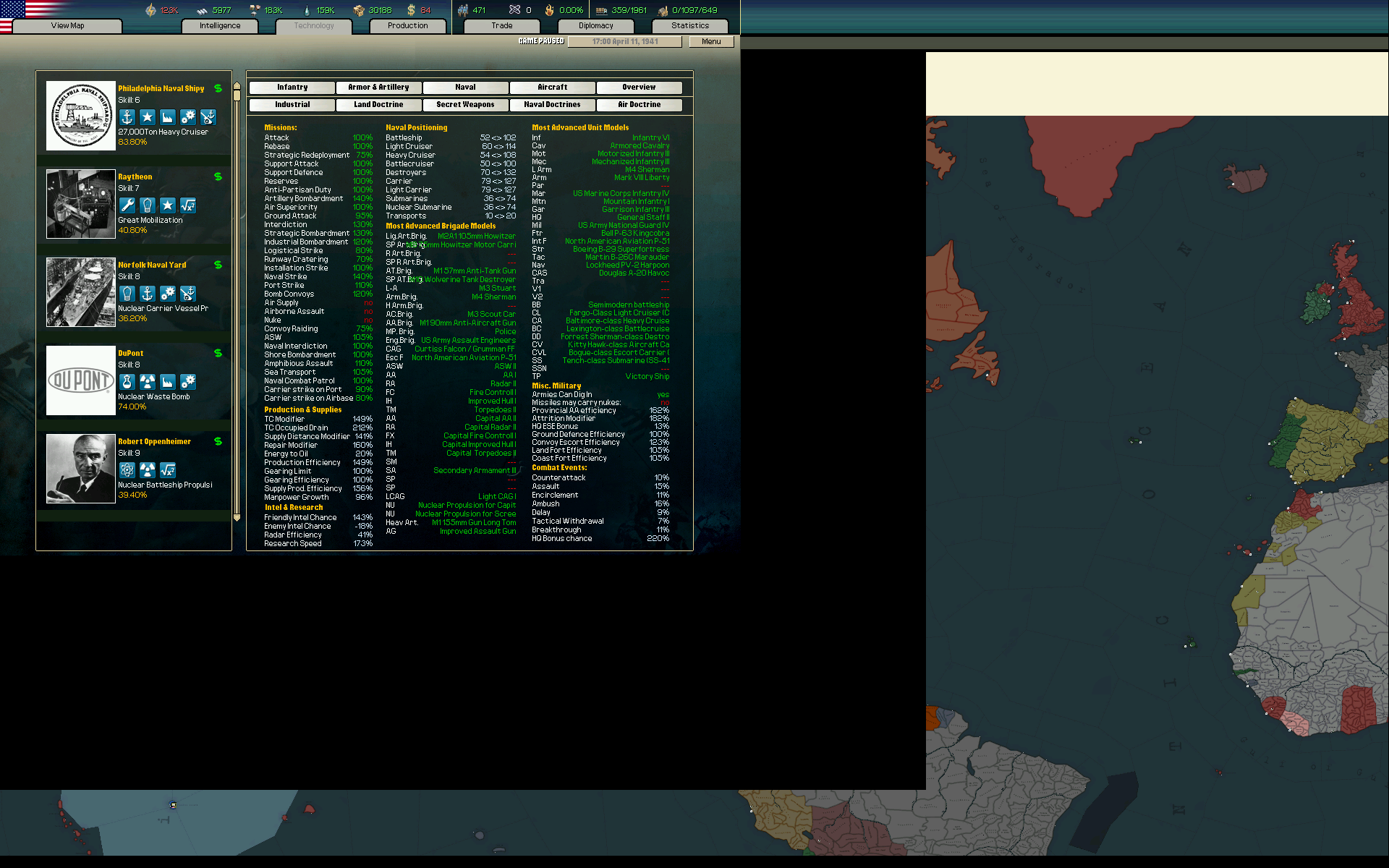
Task: Click Oppenheimer's nuclear radiation icon
Action: (148, 470)
